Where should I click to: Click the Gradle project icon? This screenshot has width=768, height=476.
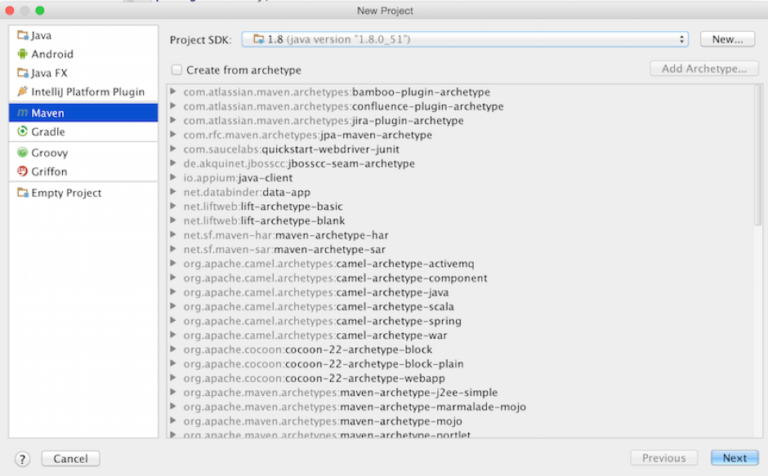(x=22, y=132)
